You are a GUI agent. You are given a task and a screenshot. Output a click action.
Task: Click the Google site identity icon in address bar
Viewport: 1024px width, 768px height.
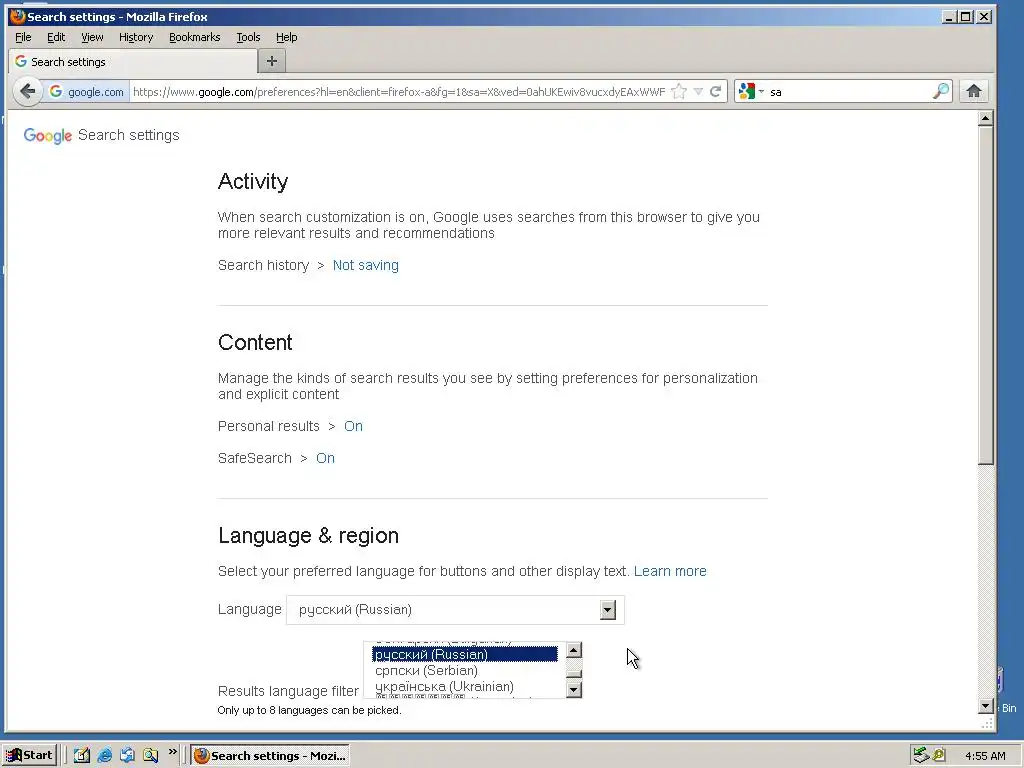point(56,91)
